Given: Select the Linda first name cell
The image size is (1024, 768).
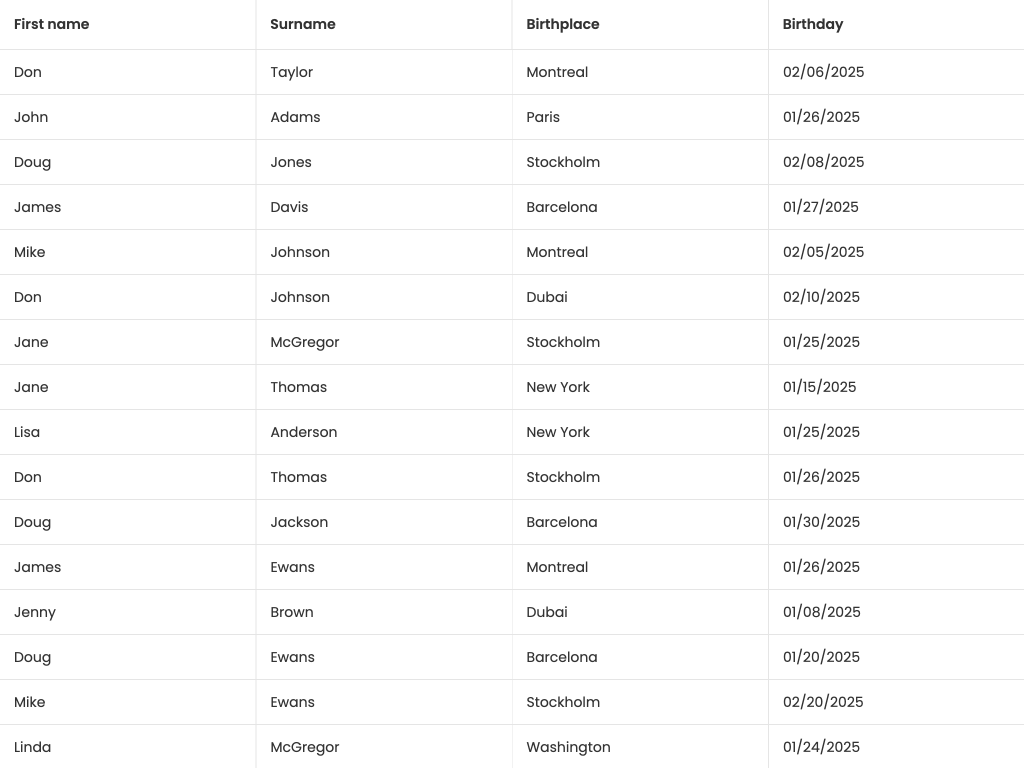Looking at the screenshot, I should click(x=33, y=747).
